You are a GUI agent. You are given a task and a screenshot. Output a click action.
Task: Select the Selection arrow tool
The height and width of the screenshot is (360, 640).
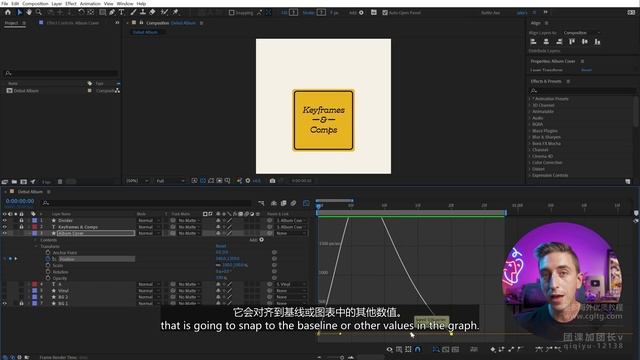coord(19,13)
